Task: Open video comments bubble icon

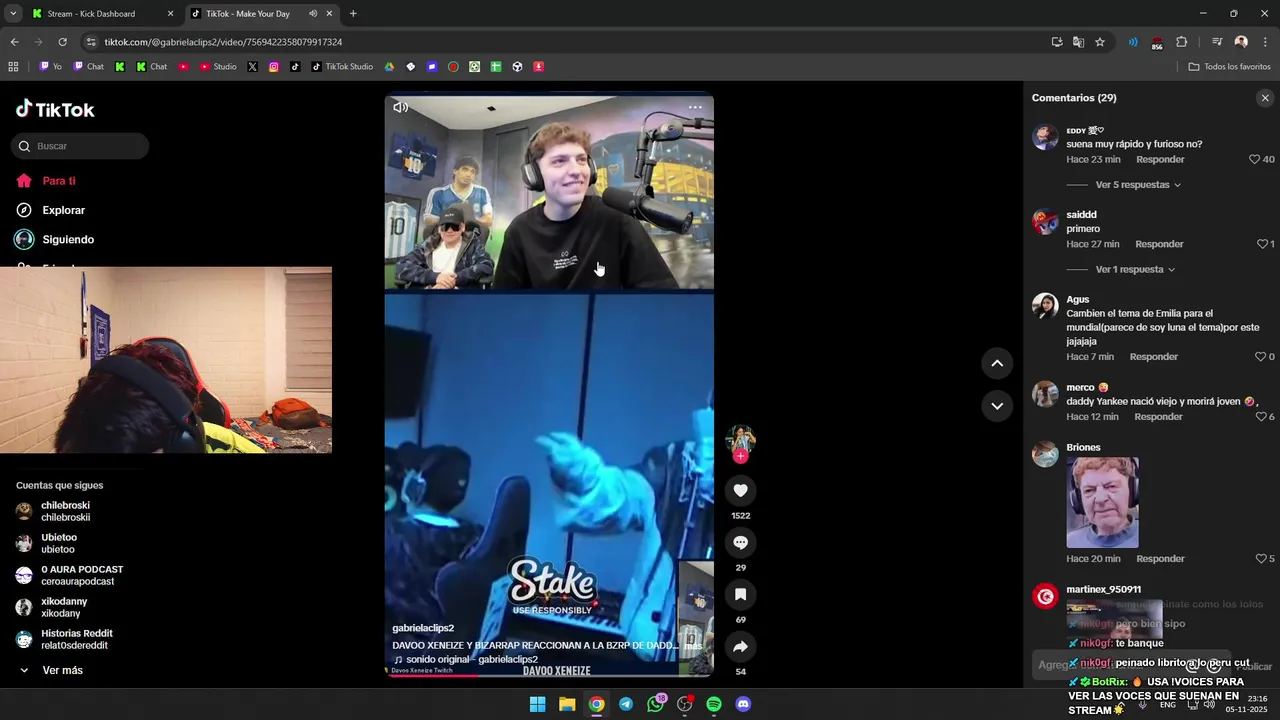Action: pos(740,542)
